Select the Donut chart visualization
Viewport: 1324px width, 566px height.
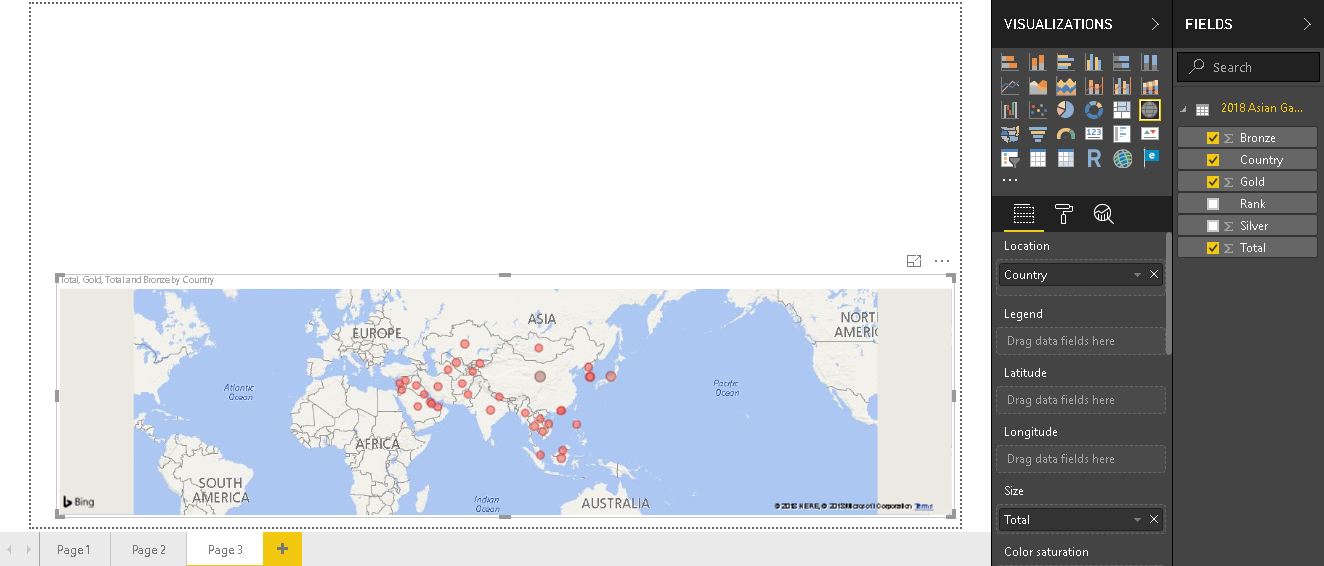click(x=1094, y=110)
